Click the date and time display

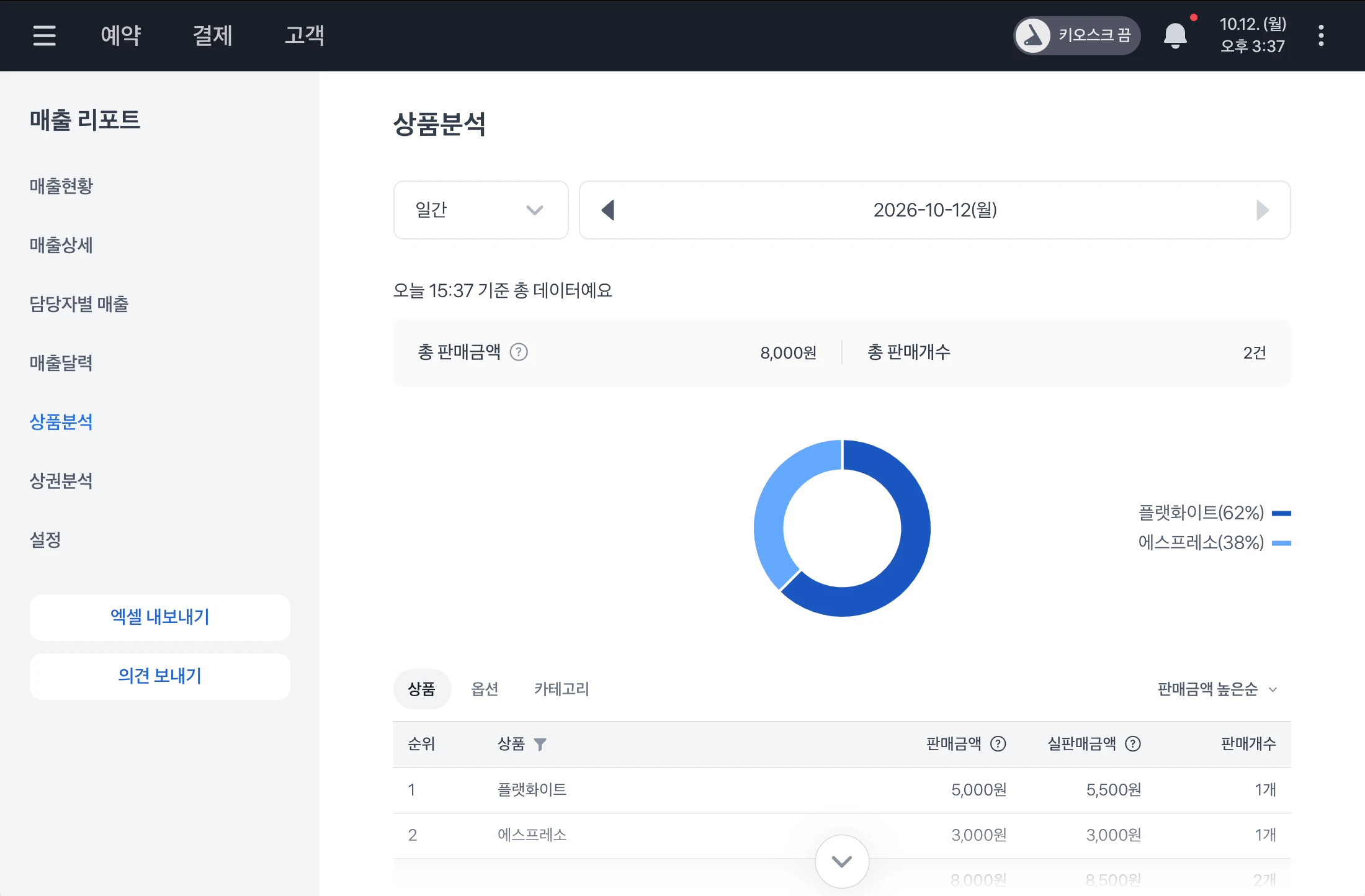click(x=1253, y=35)
